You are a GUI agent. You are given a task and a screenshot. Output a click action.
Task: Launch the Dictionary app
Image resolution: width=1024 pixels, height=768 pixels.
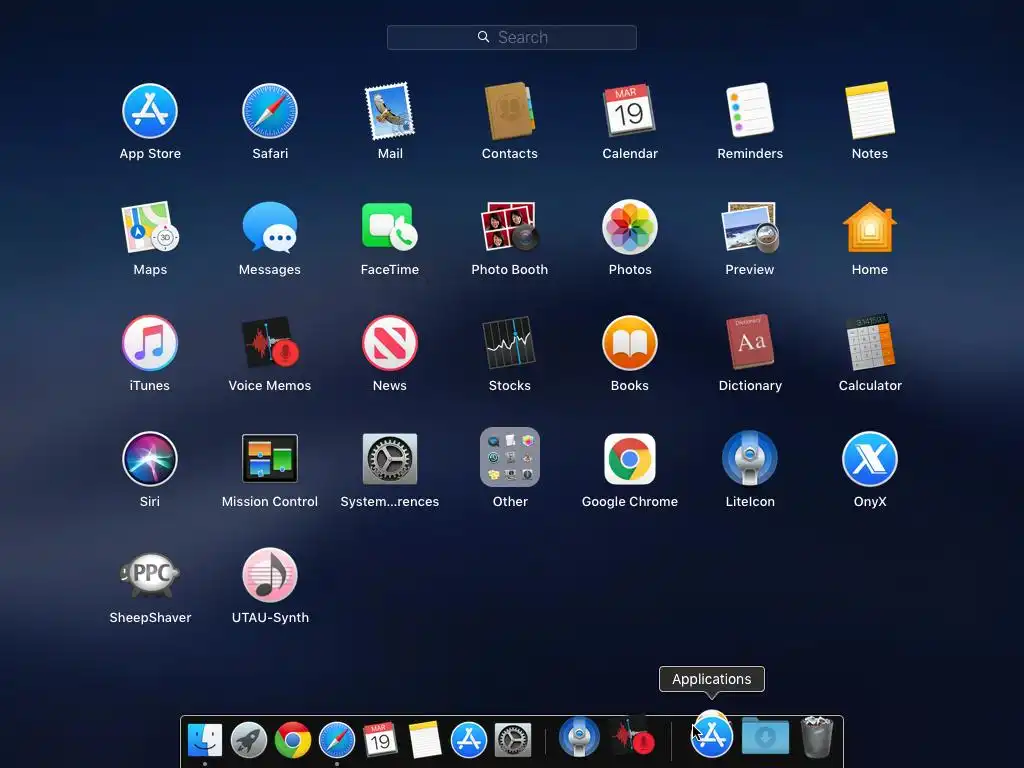click(750, 342)
